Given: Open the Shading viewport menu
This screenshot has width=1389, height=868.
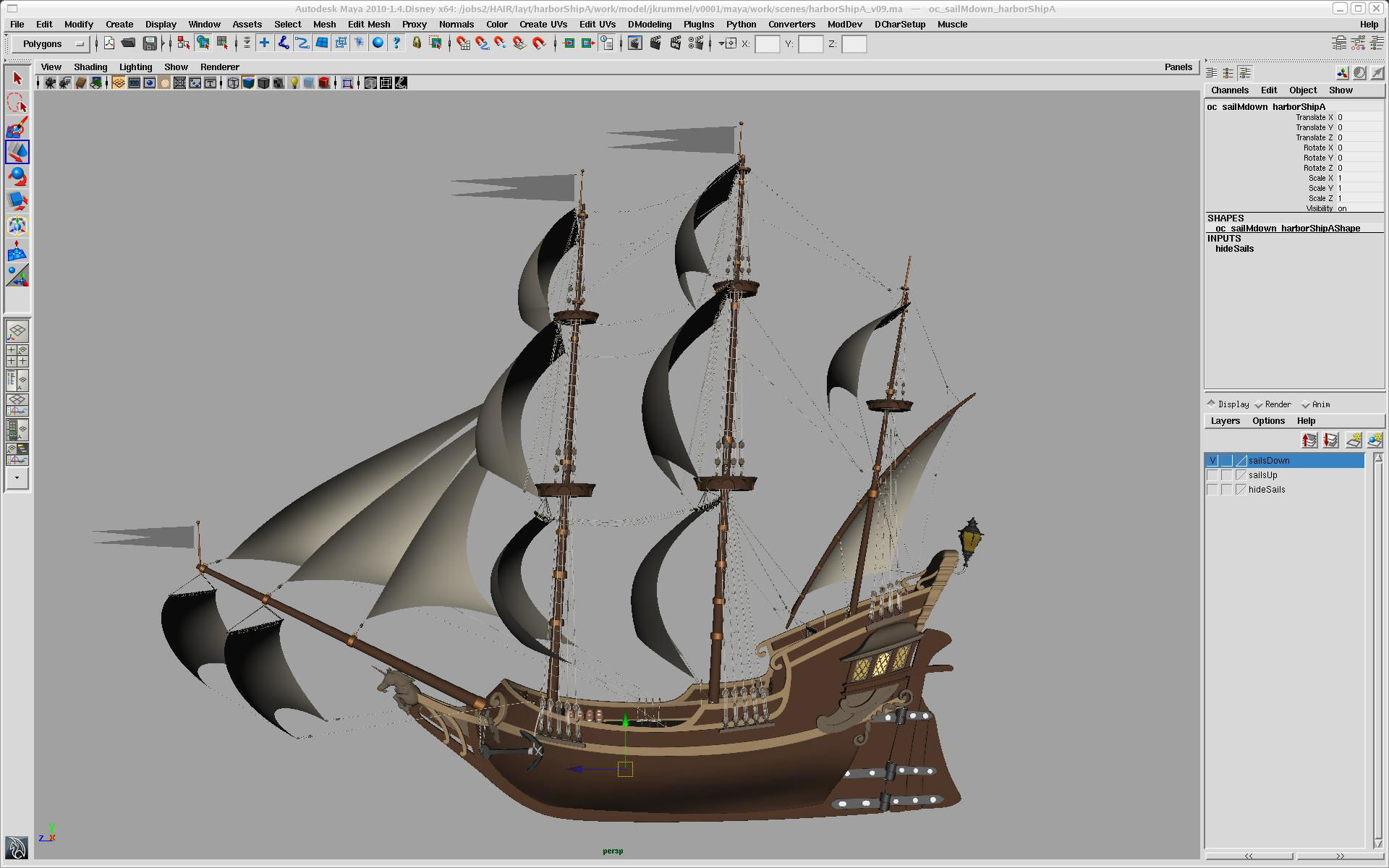Looking at the screenshot, I should coord(90,67).
